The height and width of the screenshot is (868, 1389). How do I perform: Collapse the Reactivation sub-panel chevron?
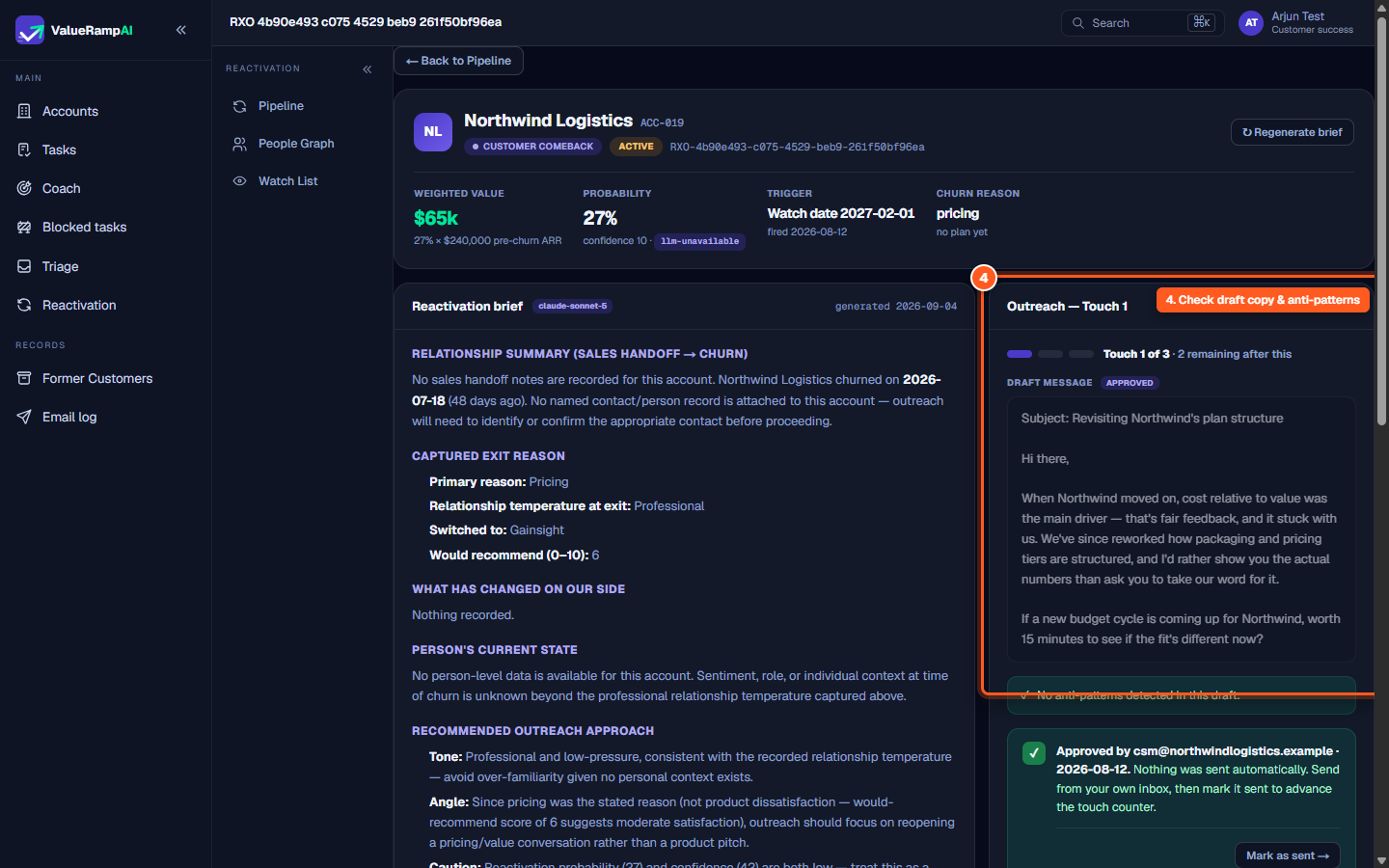coord(368,69)
